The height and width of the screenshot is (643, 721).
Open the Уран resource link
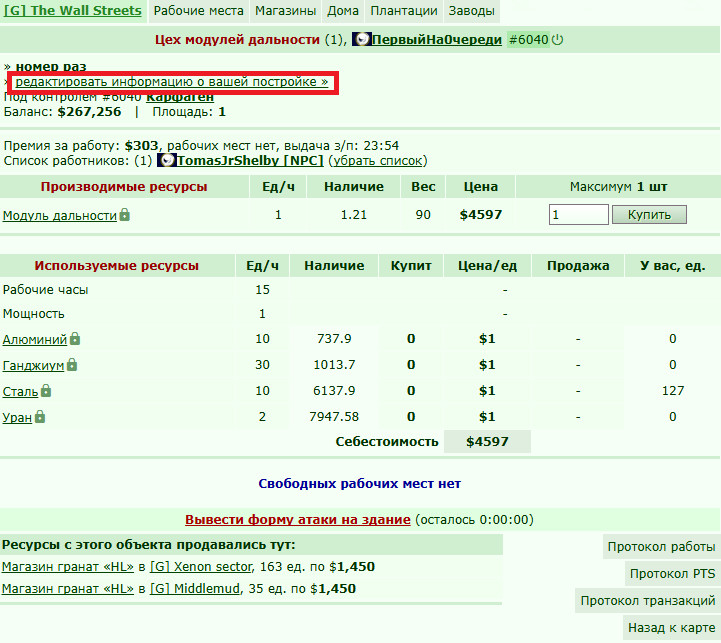[17, 418]
